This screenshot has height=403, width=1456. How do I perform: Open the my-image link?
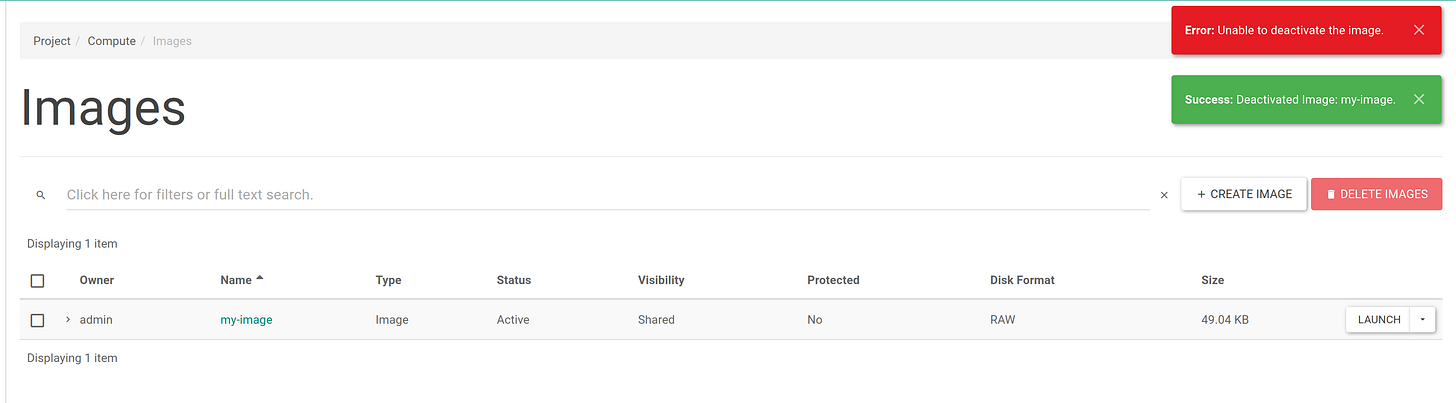tap(246, 320)
